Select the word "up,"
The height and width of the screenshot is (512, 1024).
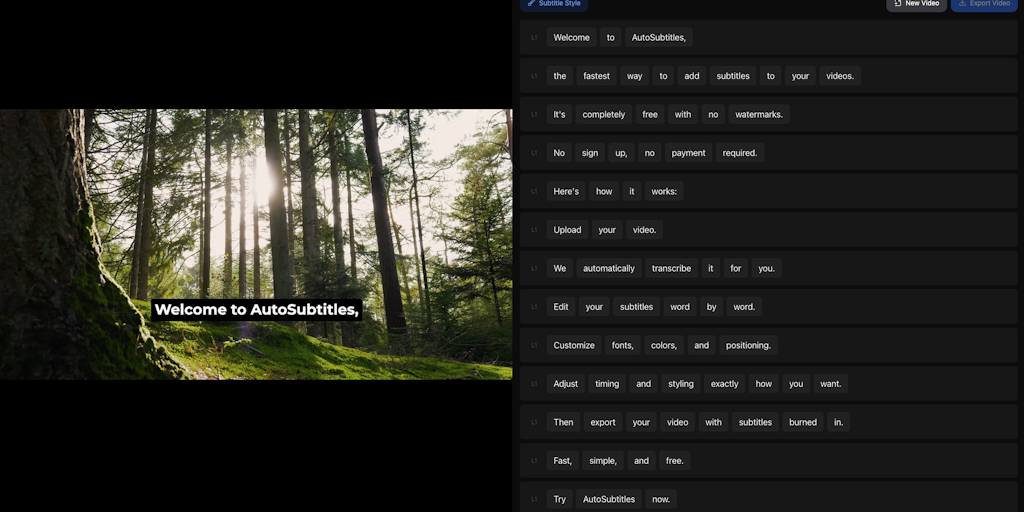click(x=621, y=153)
